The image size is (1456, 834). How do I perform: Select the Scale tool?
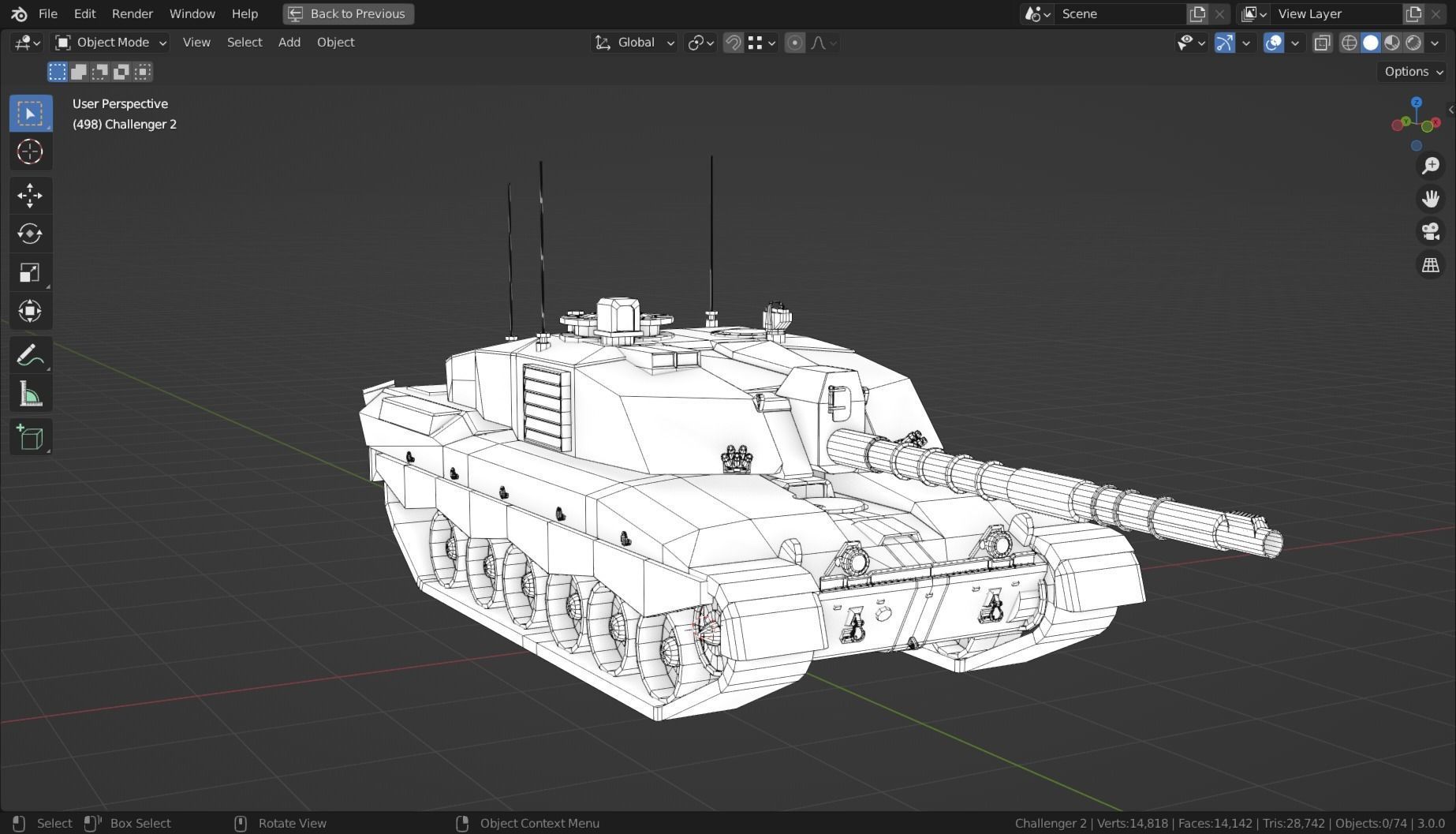coord(31,272)
